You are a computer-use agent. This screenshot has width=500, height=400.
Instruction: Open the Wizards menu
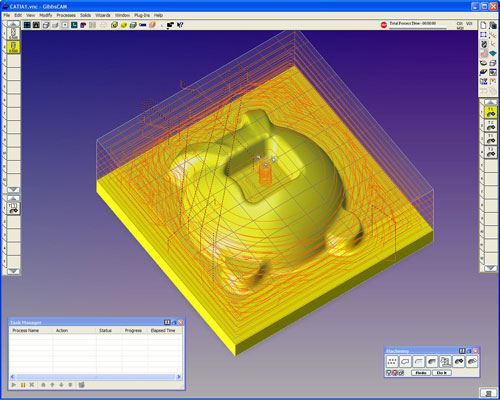103,15
